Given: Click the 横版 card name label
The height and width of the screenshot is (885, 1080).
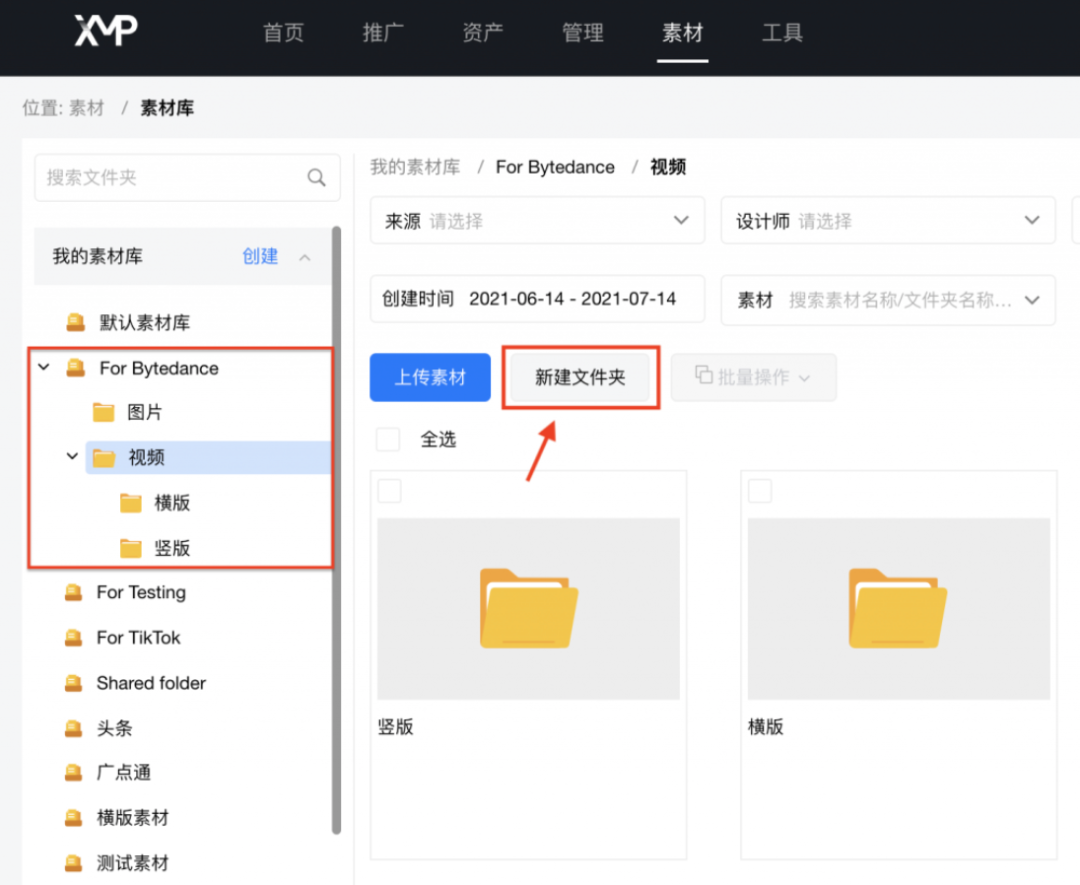Looking at the screenshot, I should coord(766,727).
